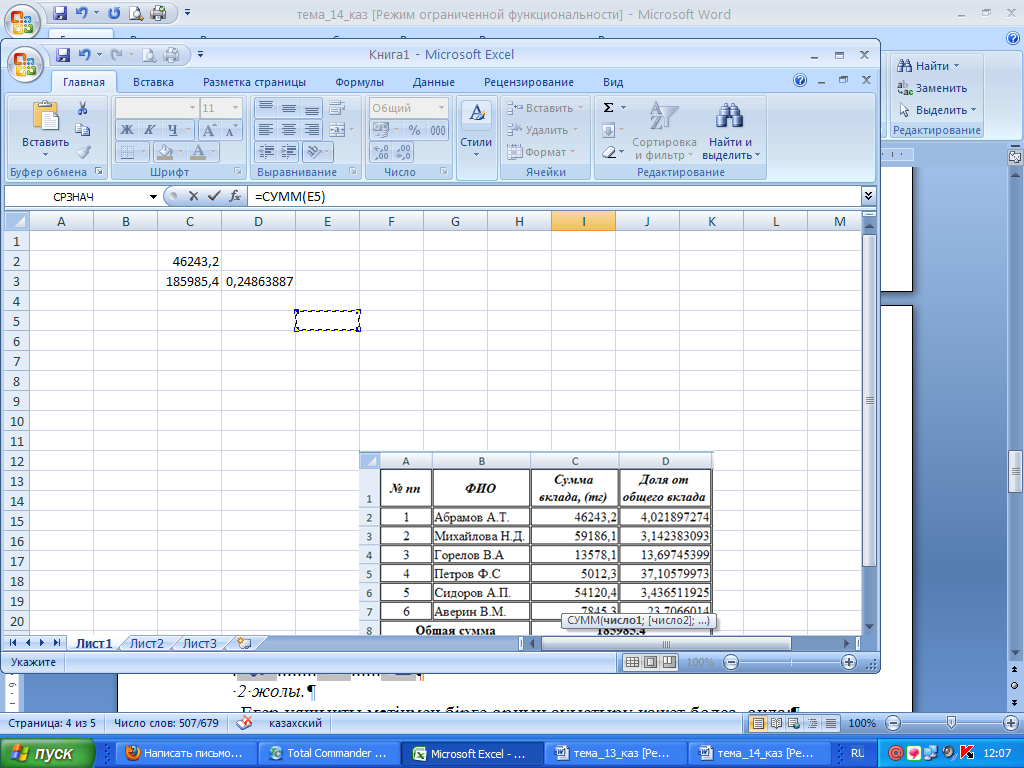Toggle center horizontal alignment

click(x=289, y=130)
